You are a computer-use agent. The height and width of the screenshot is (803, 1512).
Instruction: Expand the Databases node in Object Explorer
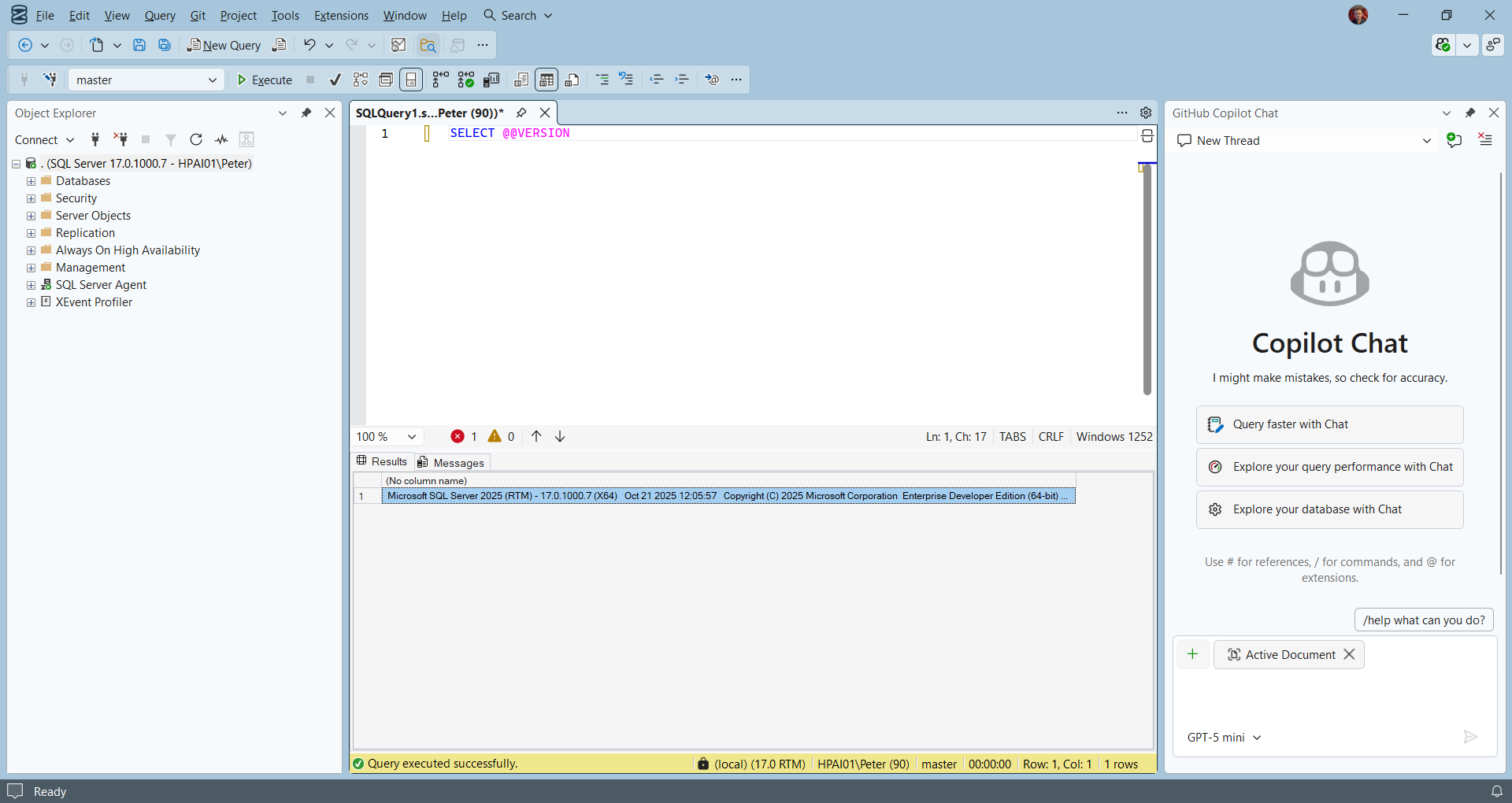click(x=31, y=181)
